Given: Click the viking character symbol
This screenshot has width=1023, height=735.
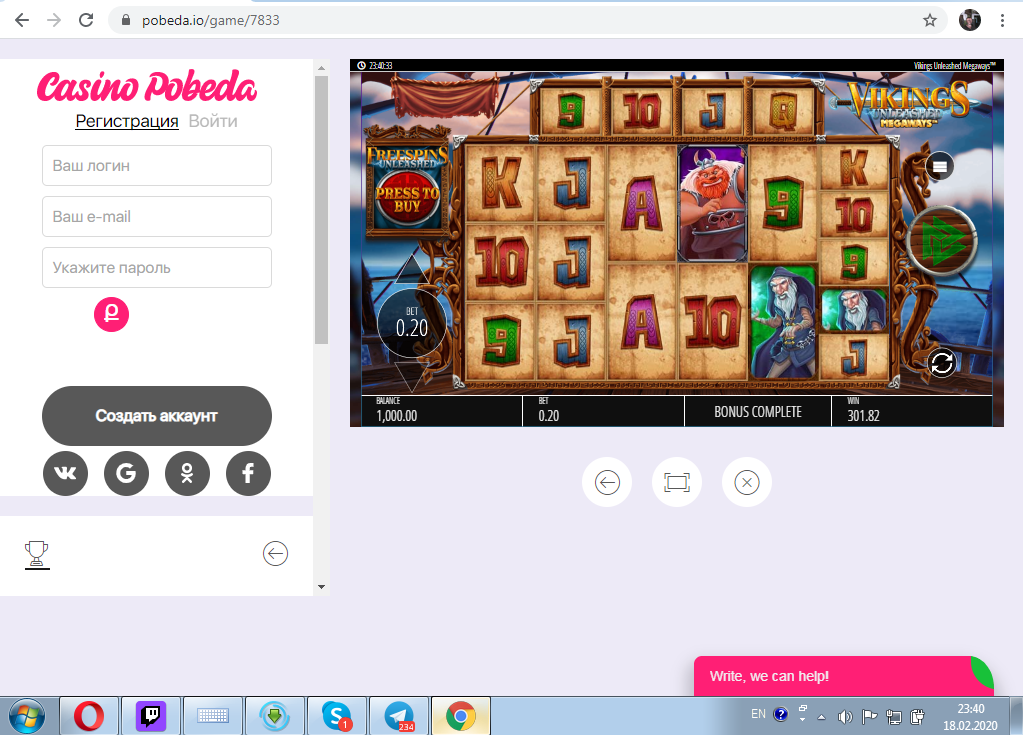Looking at the screenshot, I should pyautogui.click(x=712, y=203).
